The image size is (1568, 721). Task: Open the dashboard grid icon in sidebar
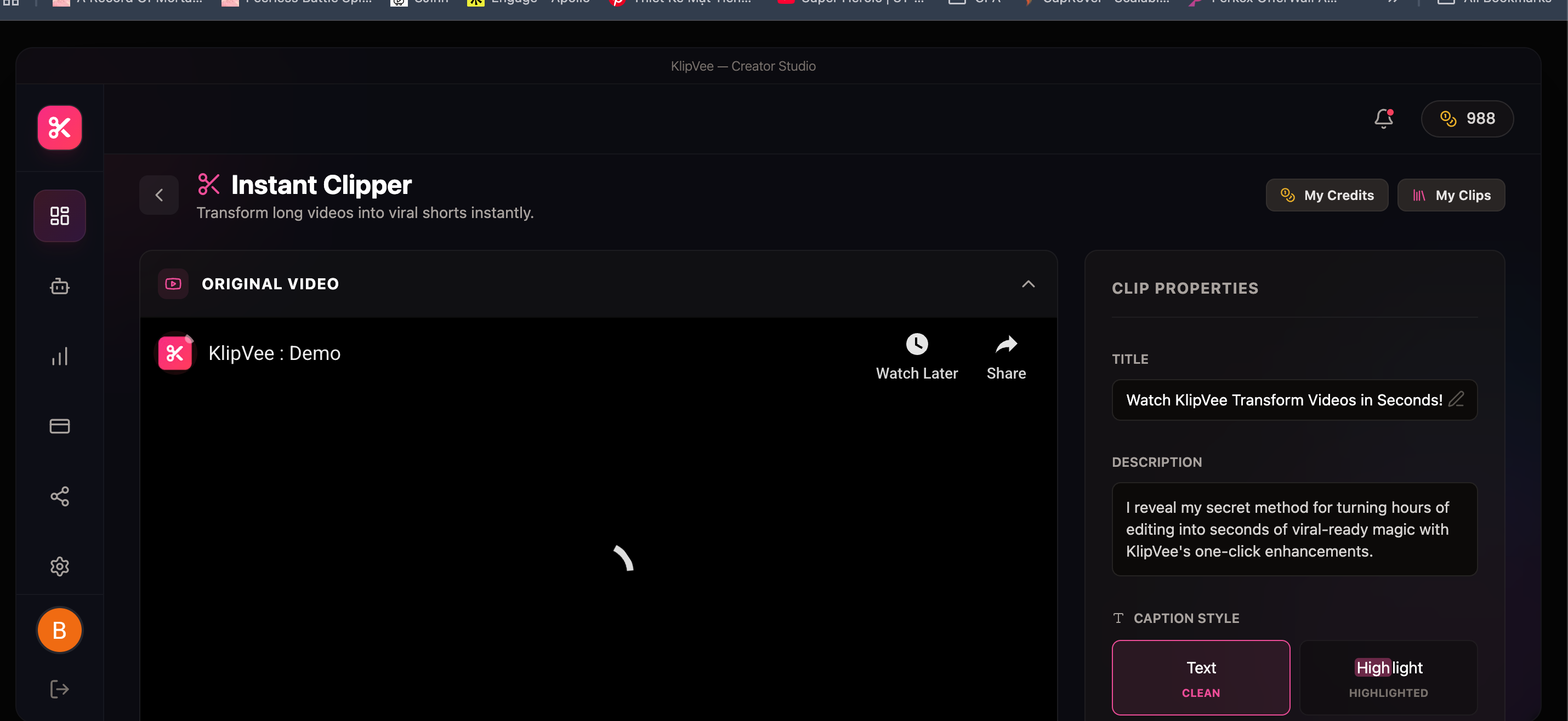click(x=60, y=215)
